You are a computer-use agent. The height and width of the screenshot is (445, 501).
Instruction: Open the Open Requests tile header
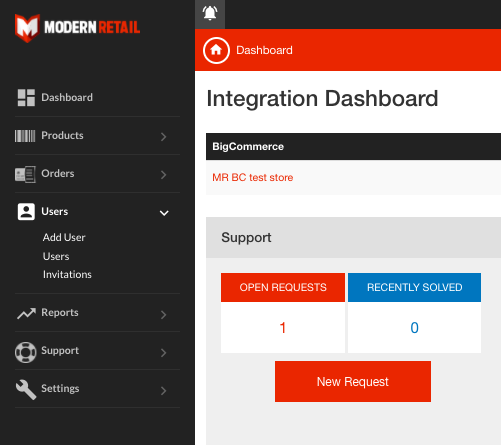coord(283,287)
